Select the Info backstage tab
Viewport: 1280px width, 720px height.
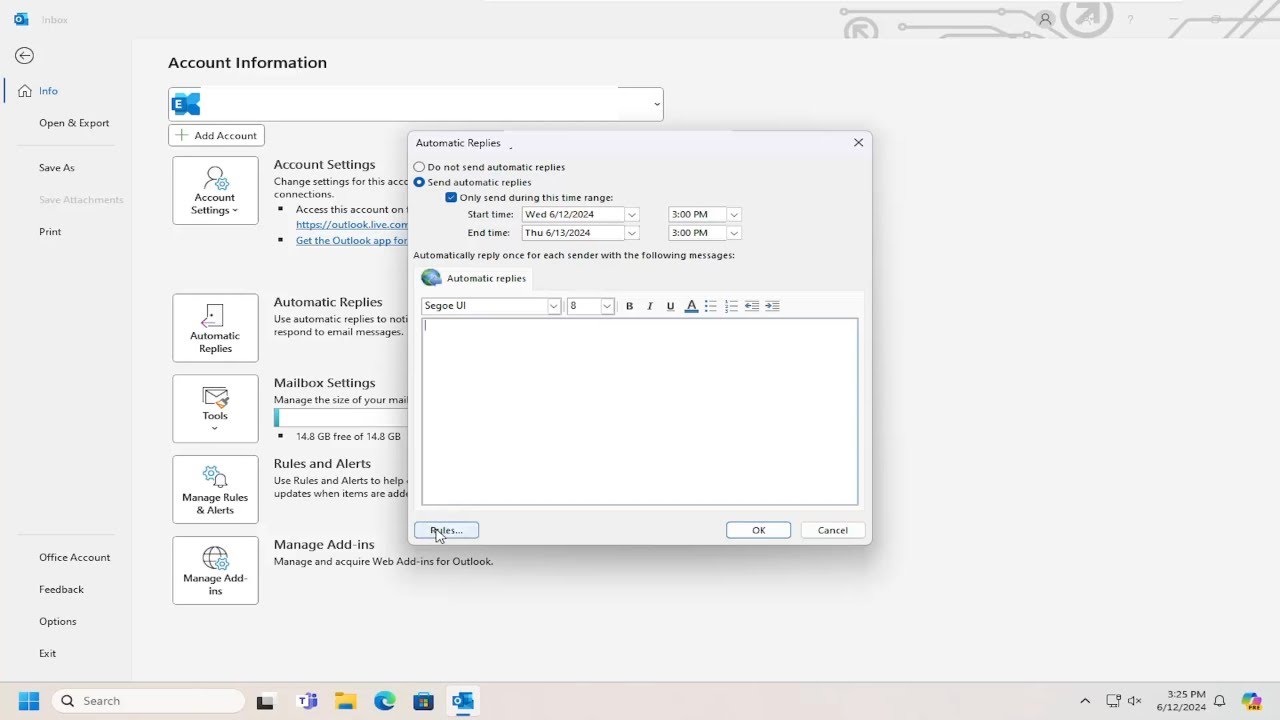point(48,91)
